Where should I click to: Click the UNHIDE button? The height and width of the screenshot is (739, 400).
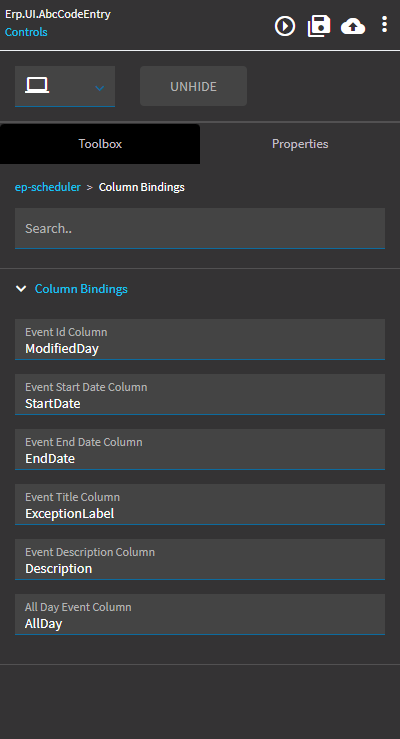(193, 86)
